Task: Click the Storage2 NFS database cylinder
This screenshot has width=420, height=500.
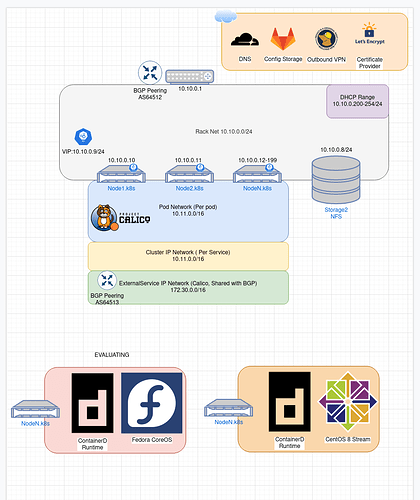Action: click(336, 180)
